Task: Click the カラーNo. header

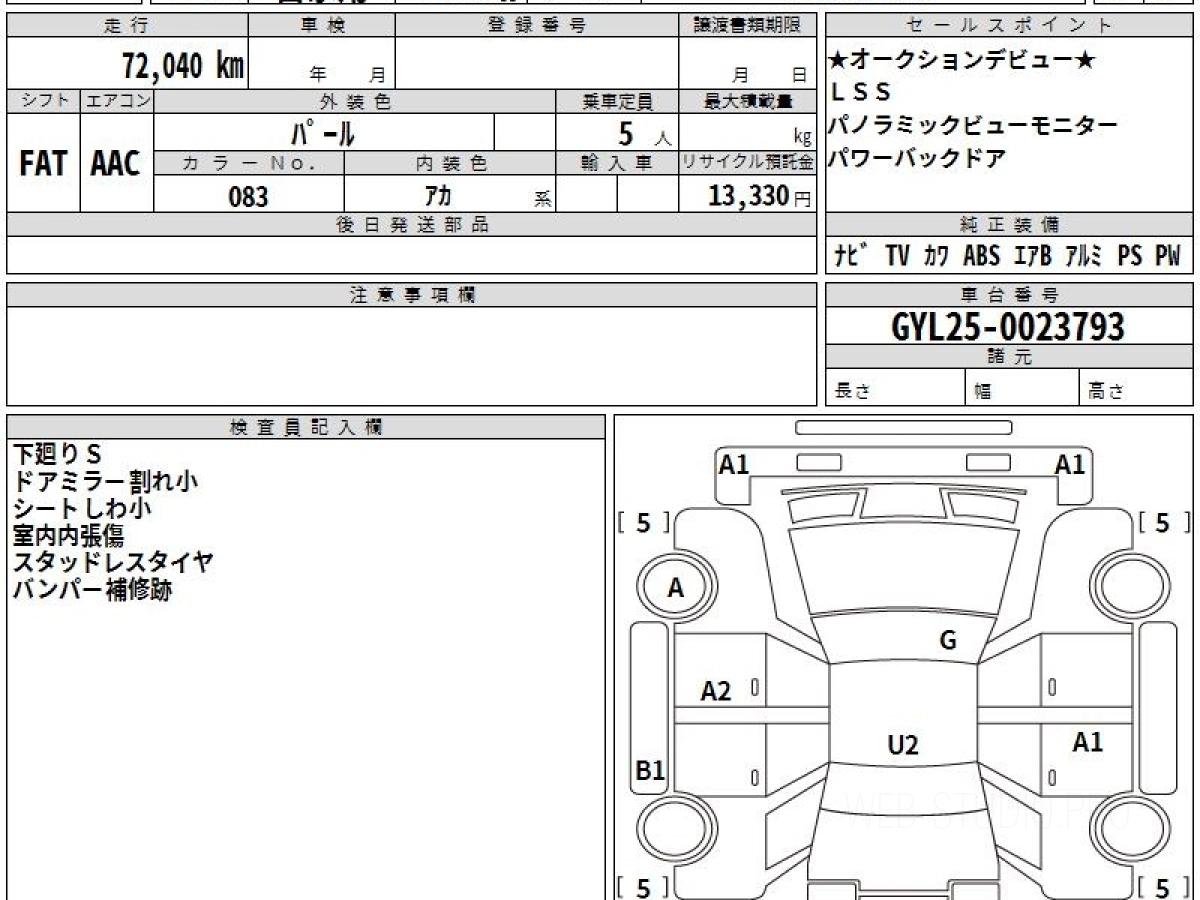Action: (x=249, y=163)
